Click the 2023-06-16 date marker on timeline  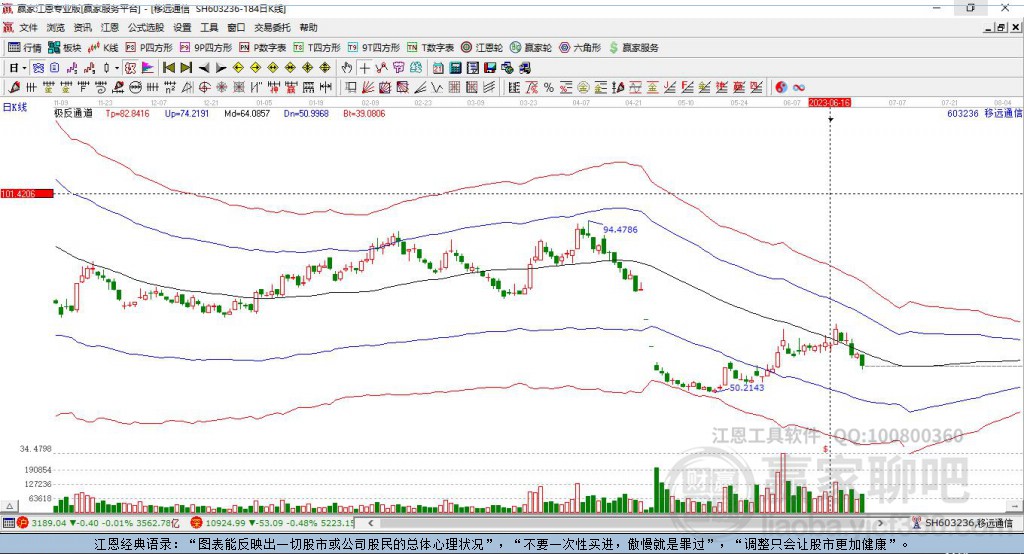829,103
